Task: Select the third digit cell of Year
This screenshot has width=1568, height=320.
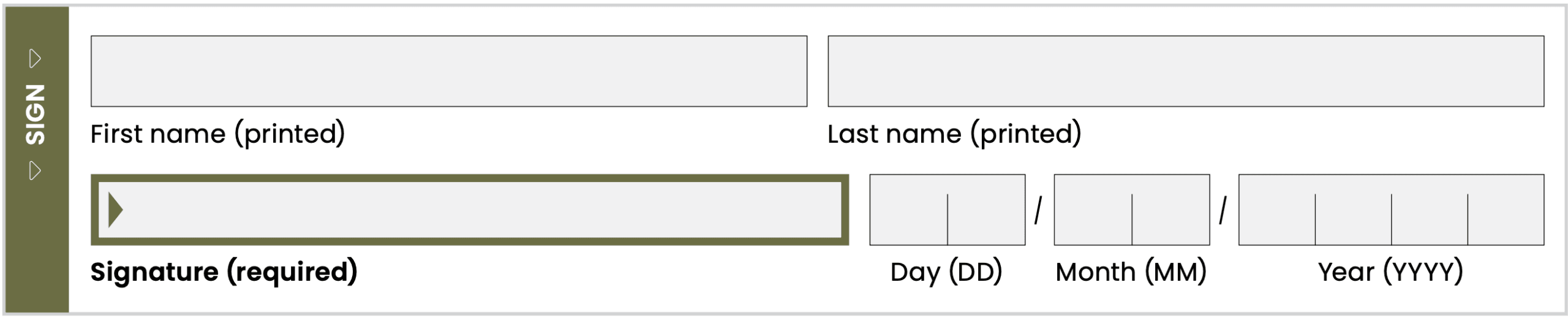Action: point(1429,210)
